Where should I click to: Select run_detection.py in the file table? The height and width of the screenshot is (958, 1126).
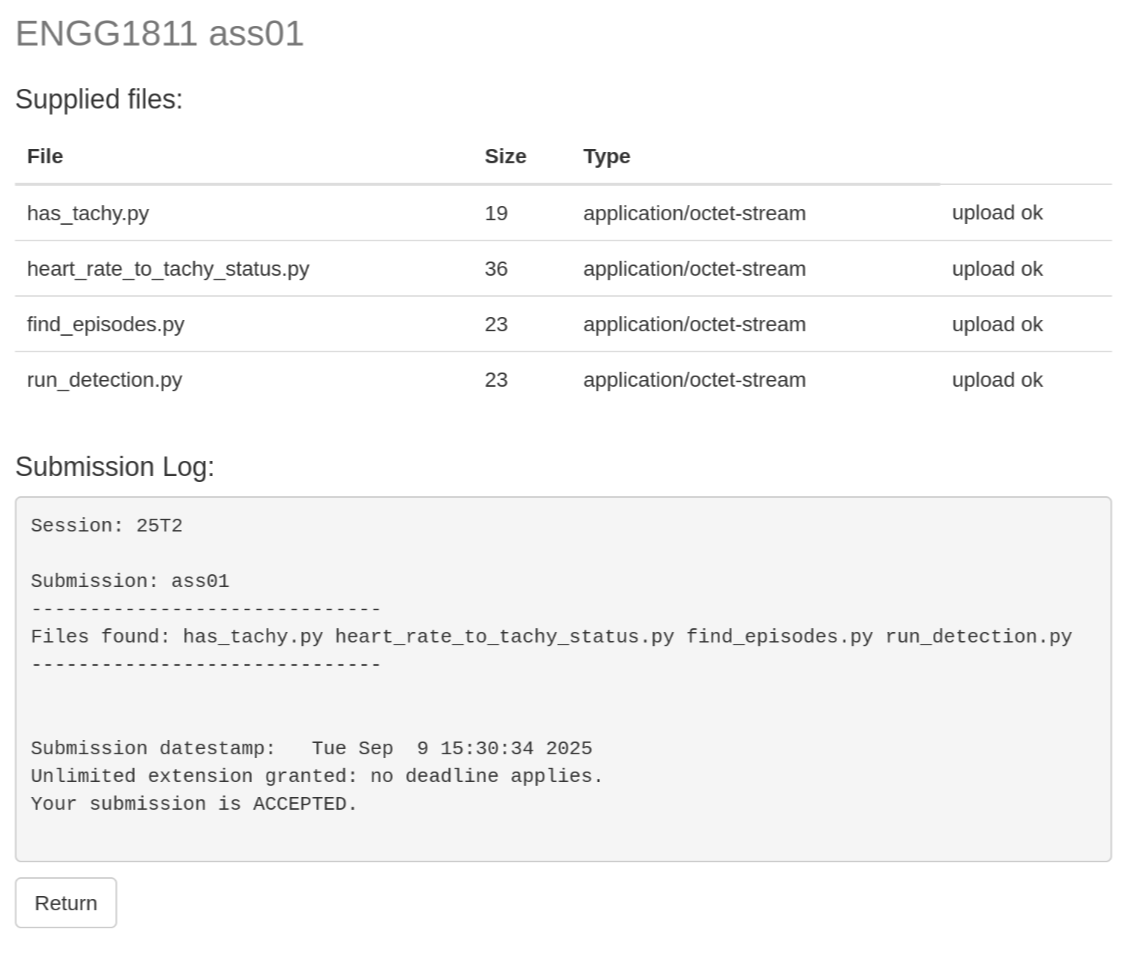[x=105, y=380]
